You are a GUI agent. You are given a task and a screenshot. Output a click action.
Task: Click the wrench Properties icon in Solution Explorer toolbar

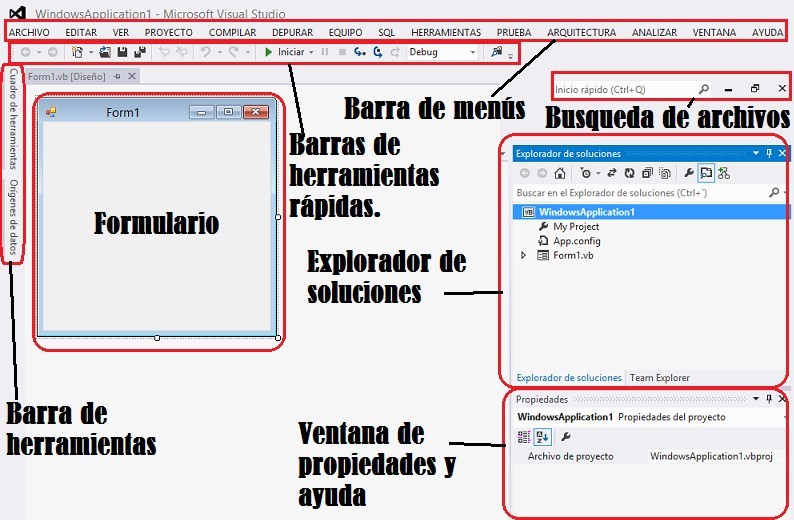pos(689,173)
